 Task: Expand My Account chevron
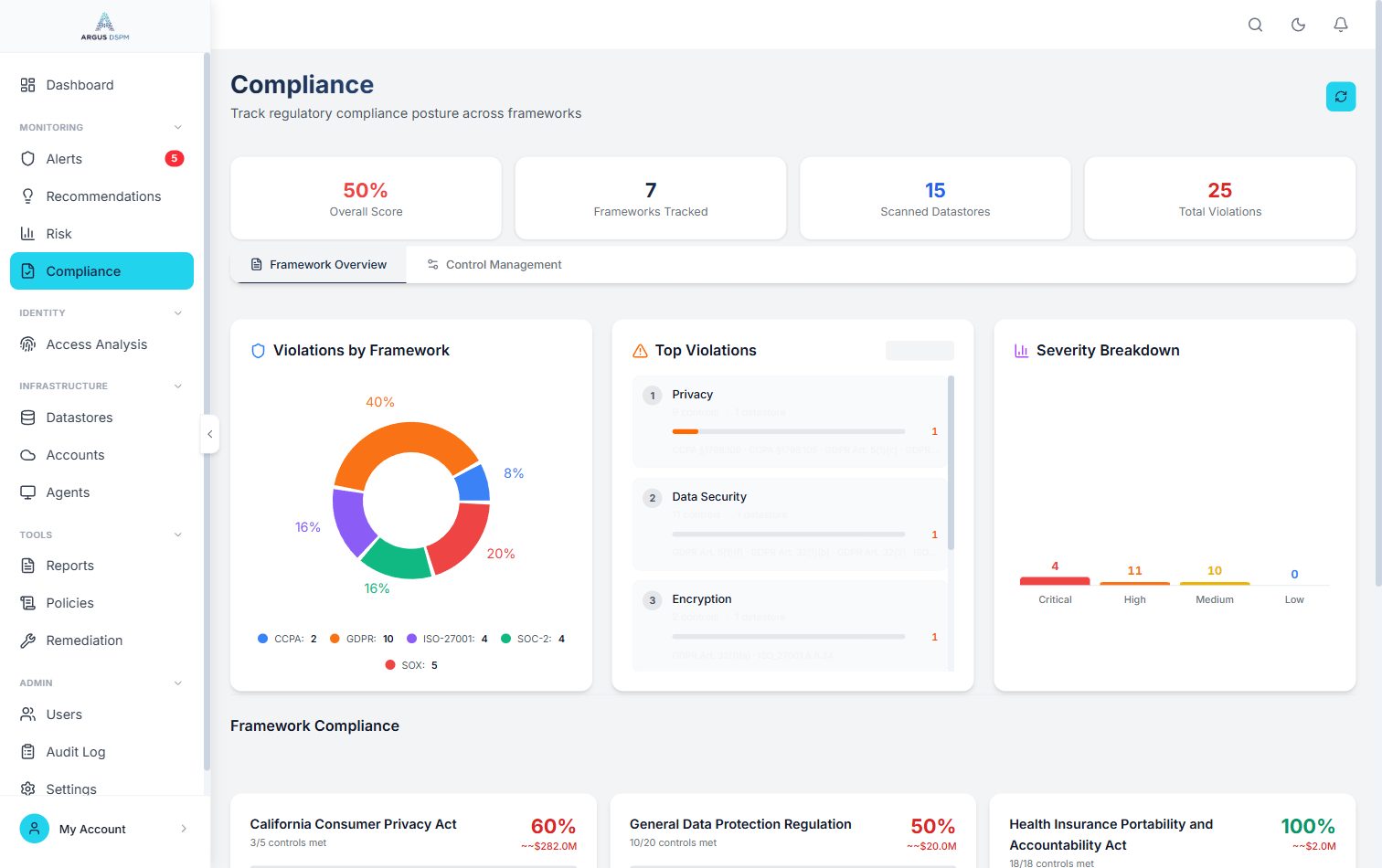pyautogui.click(x=184, y=829)
